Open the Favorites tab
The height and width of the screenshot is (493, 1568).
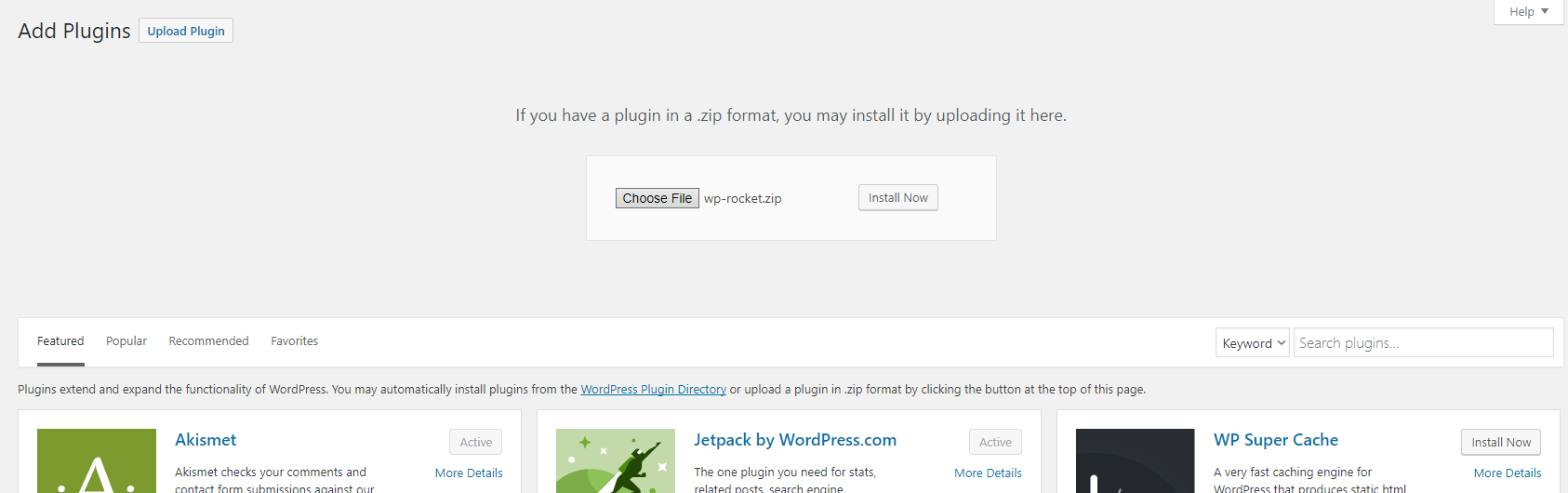coord(295,341)
